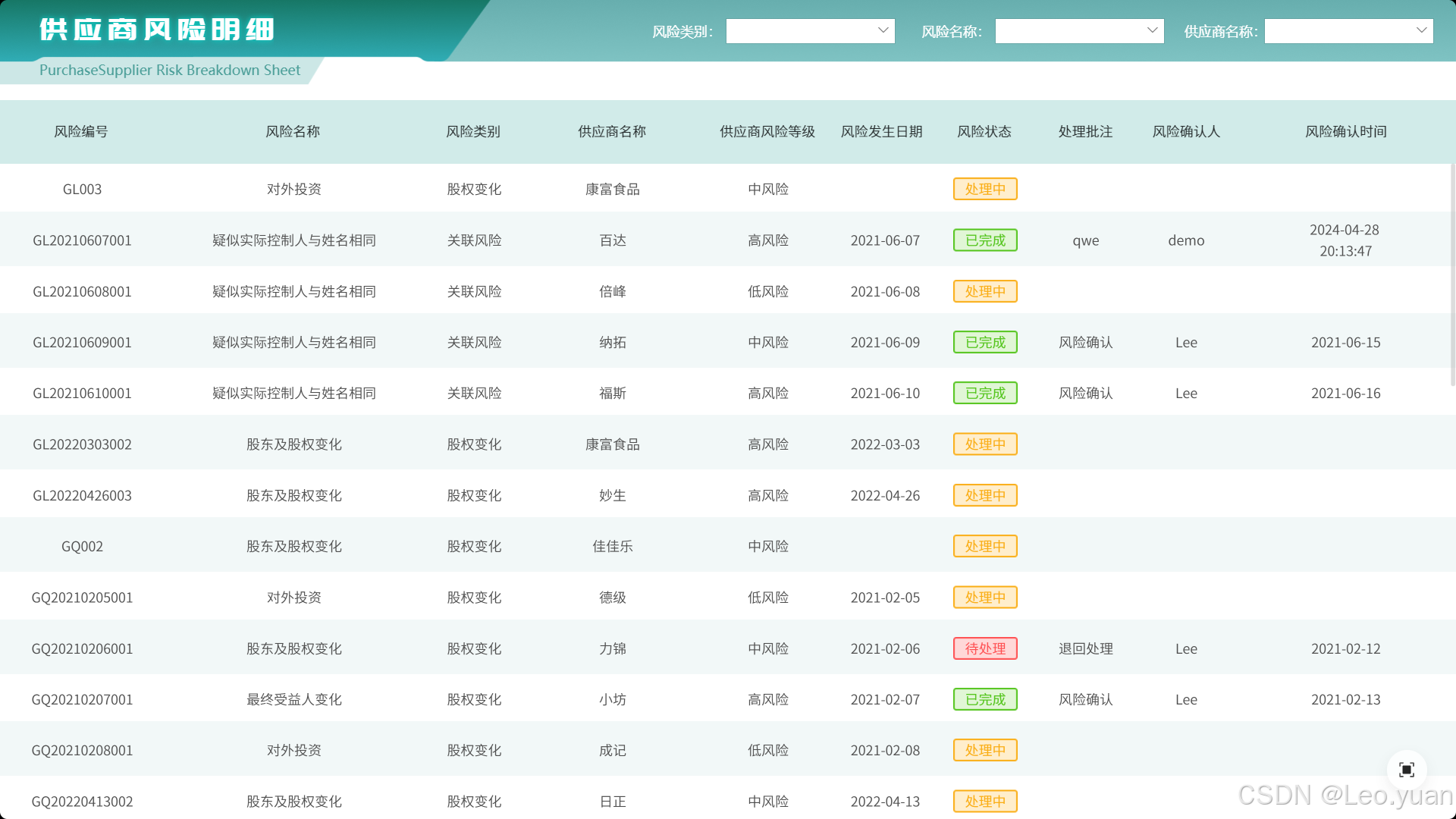Select the GQ20220413002 row number
This screenshot has width=1456, height=819.
pyautogui.click(x=82, y=802)
